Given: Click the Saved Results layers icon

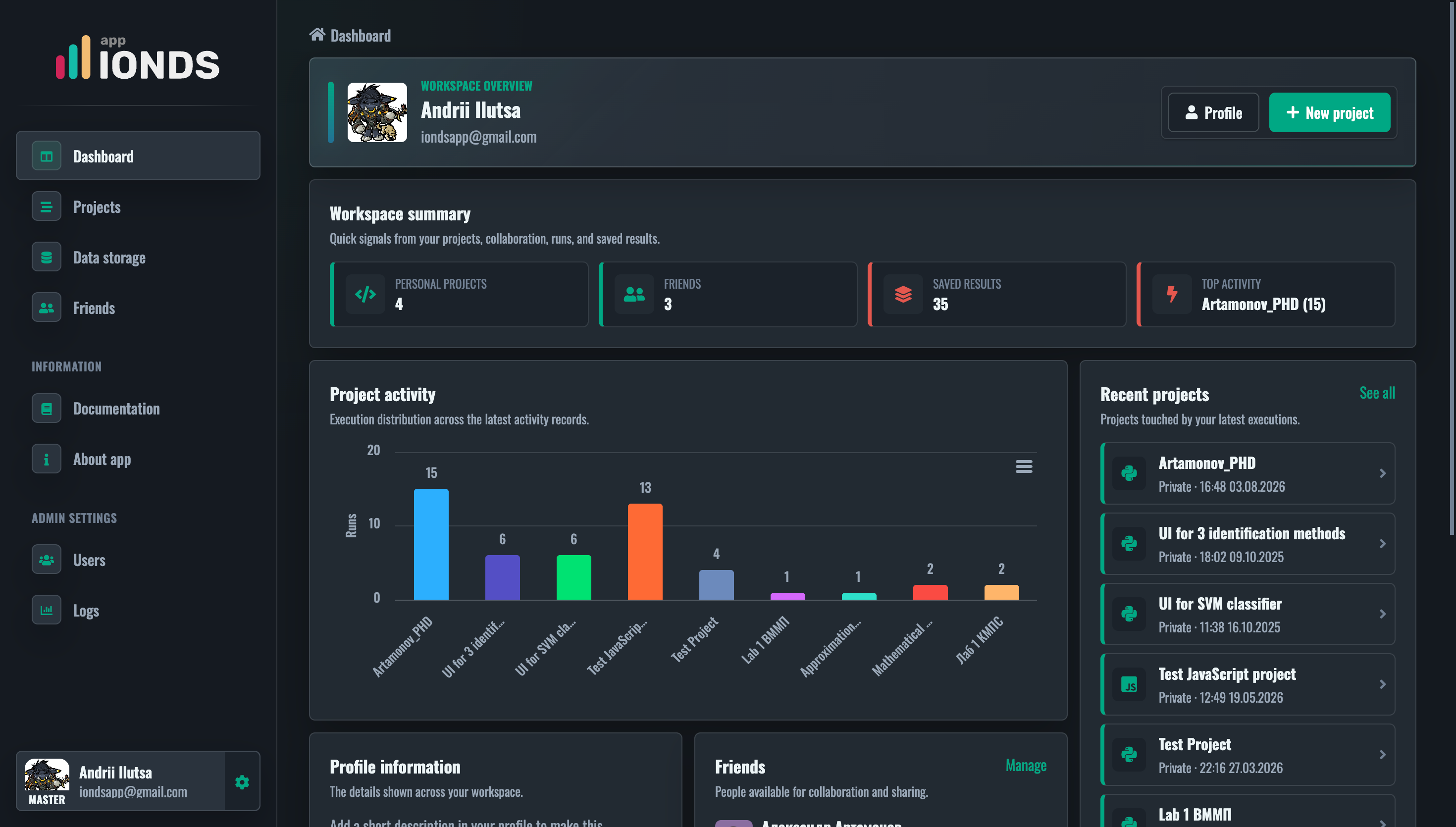Looking at the screenshot, I should [903, 294].
